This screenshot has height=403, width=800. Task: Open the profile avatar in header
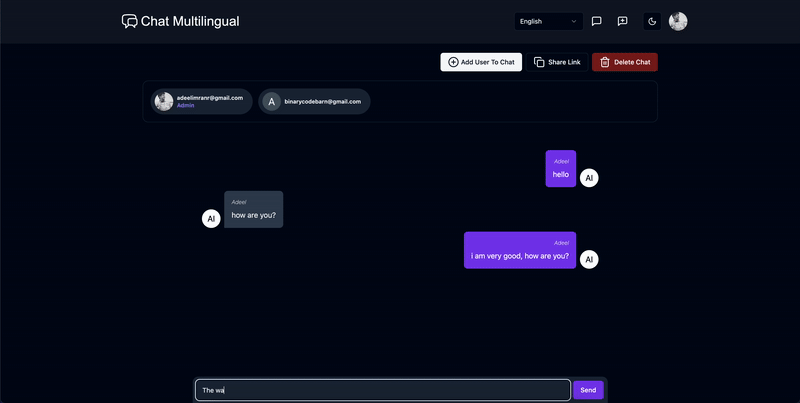pos(678,21)
